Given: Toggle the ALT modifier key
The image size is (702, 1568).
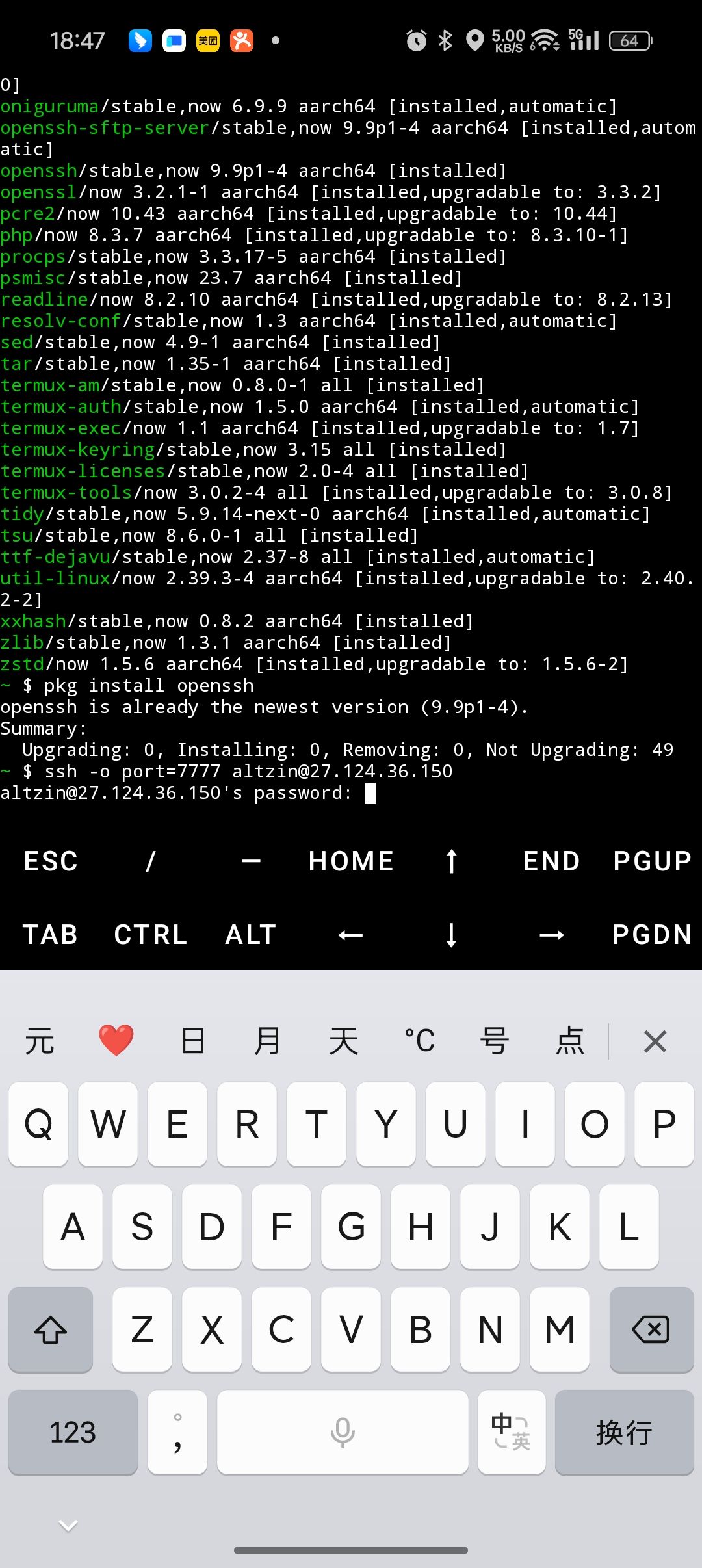Looking at the screenshot, I should click(x=250, y=934).
